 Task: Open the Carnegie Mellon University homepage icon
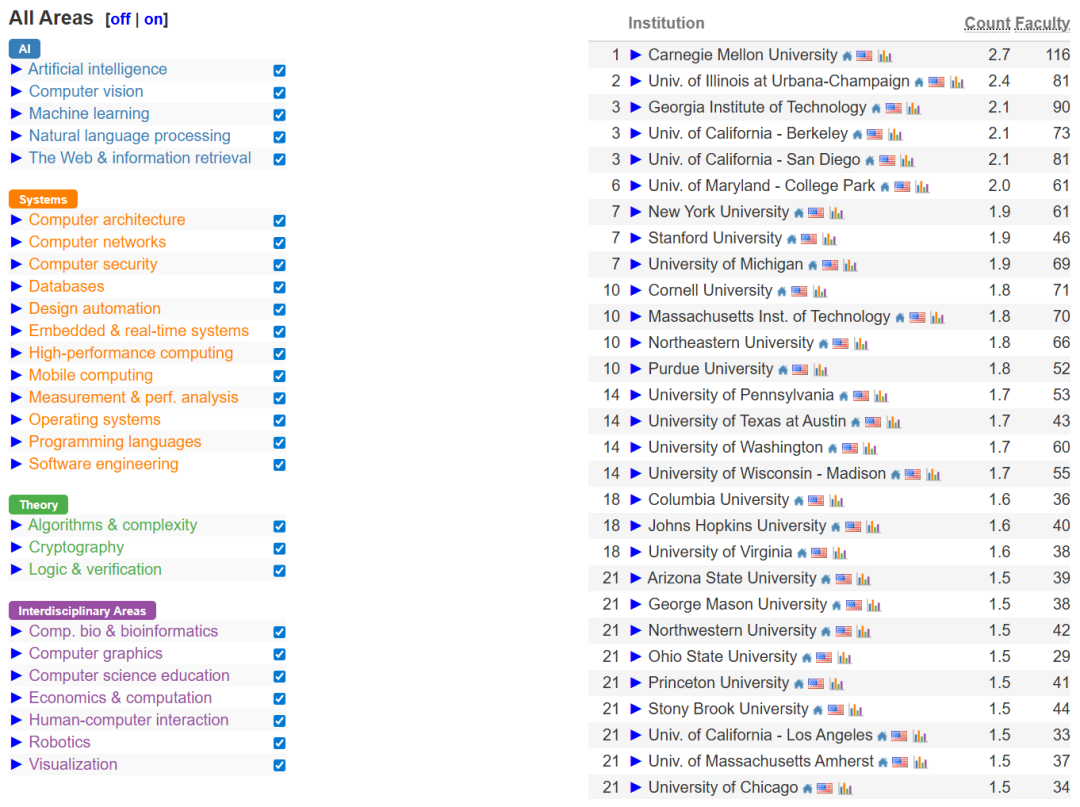click(846, 55)
